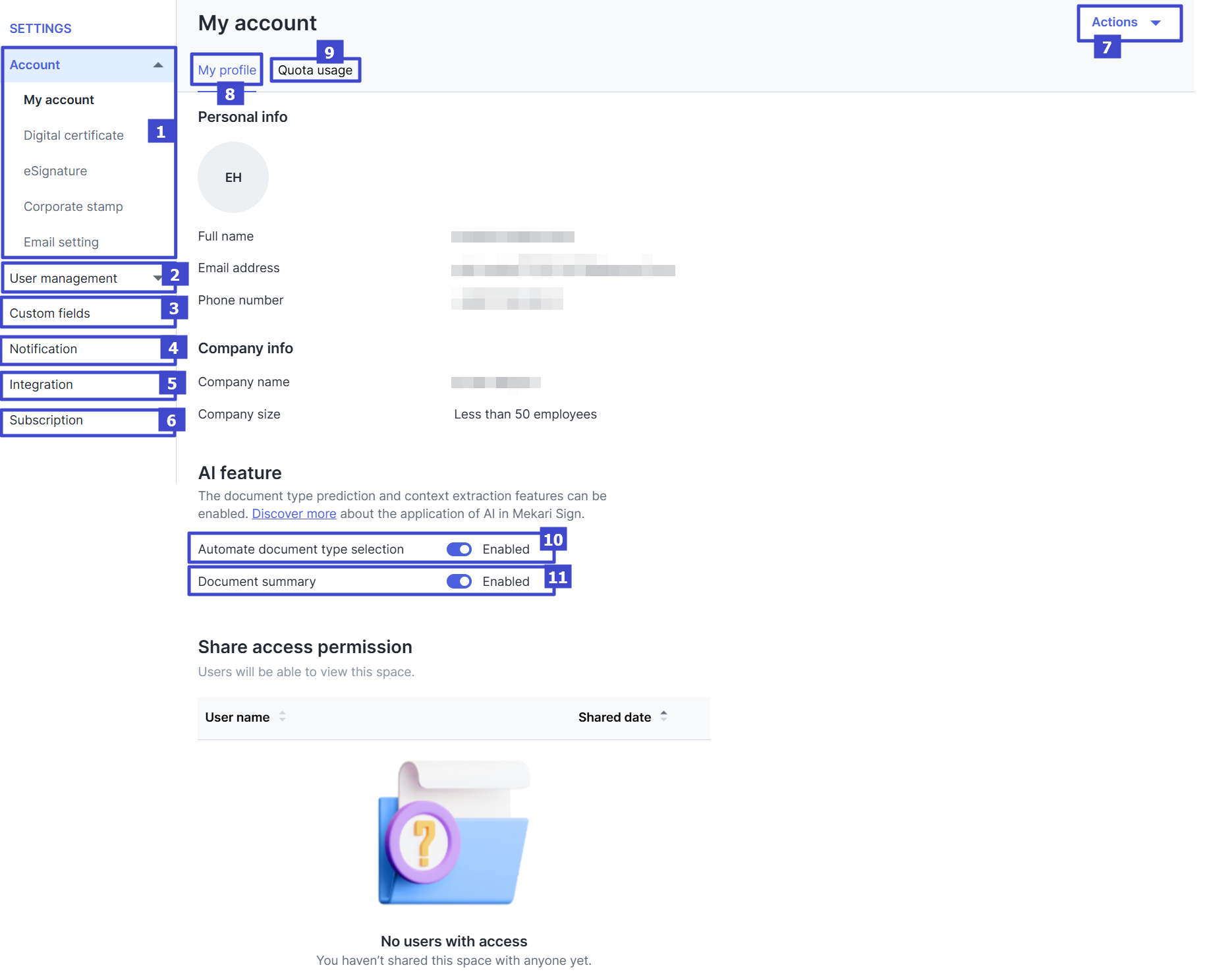Toggle Automate document type selection switch
Screen dimensions: 1207x980
pyautogui.click(x=459, y=549)
